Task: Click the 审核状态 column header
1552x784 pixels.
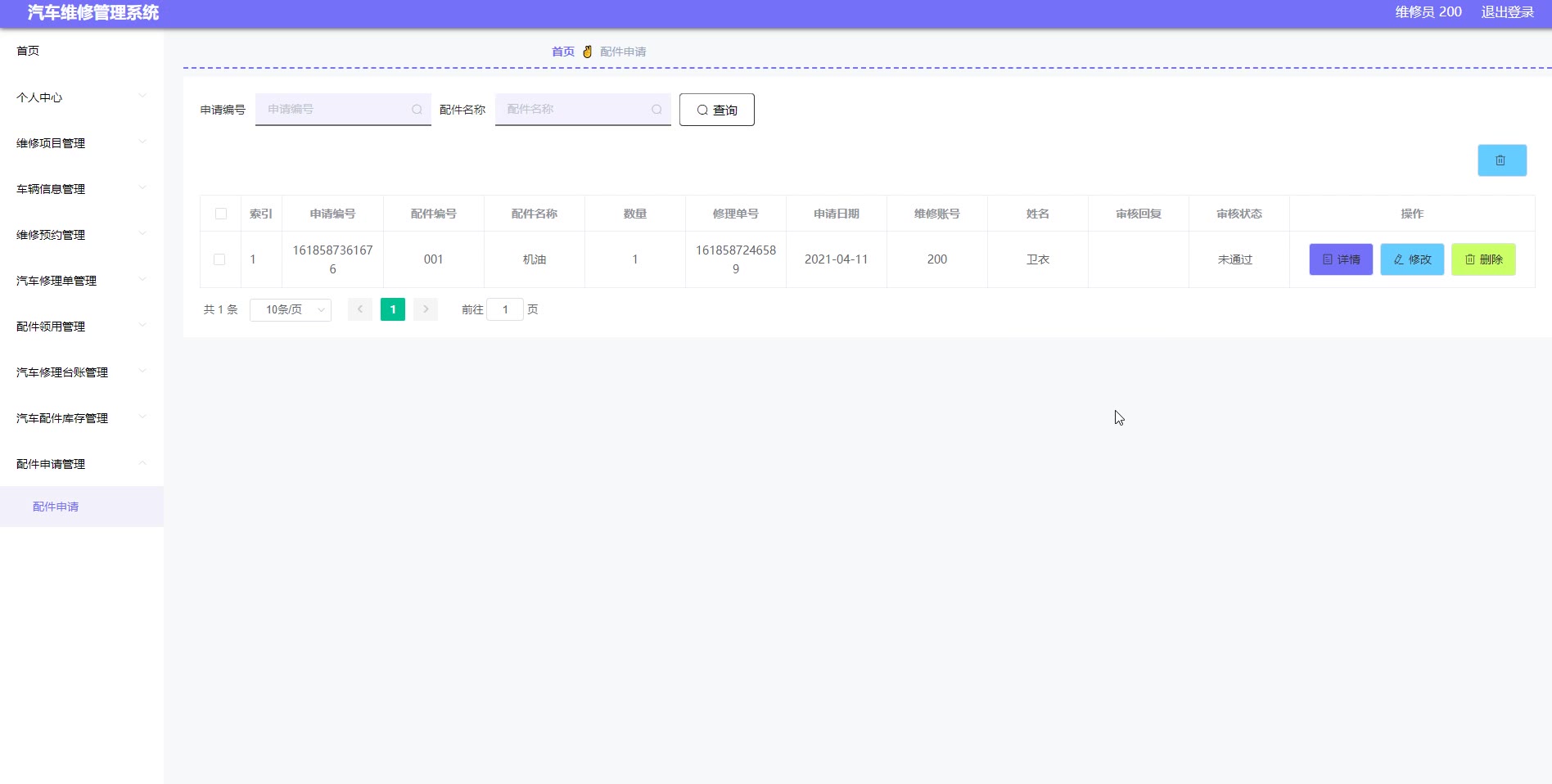Action: pos(1239,214)
